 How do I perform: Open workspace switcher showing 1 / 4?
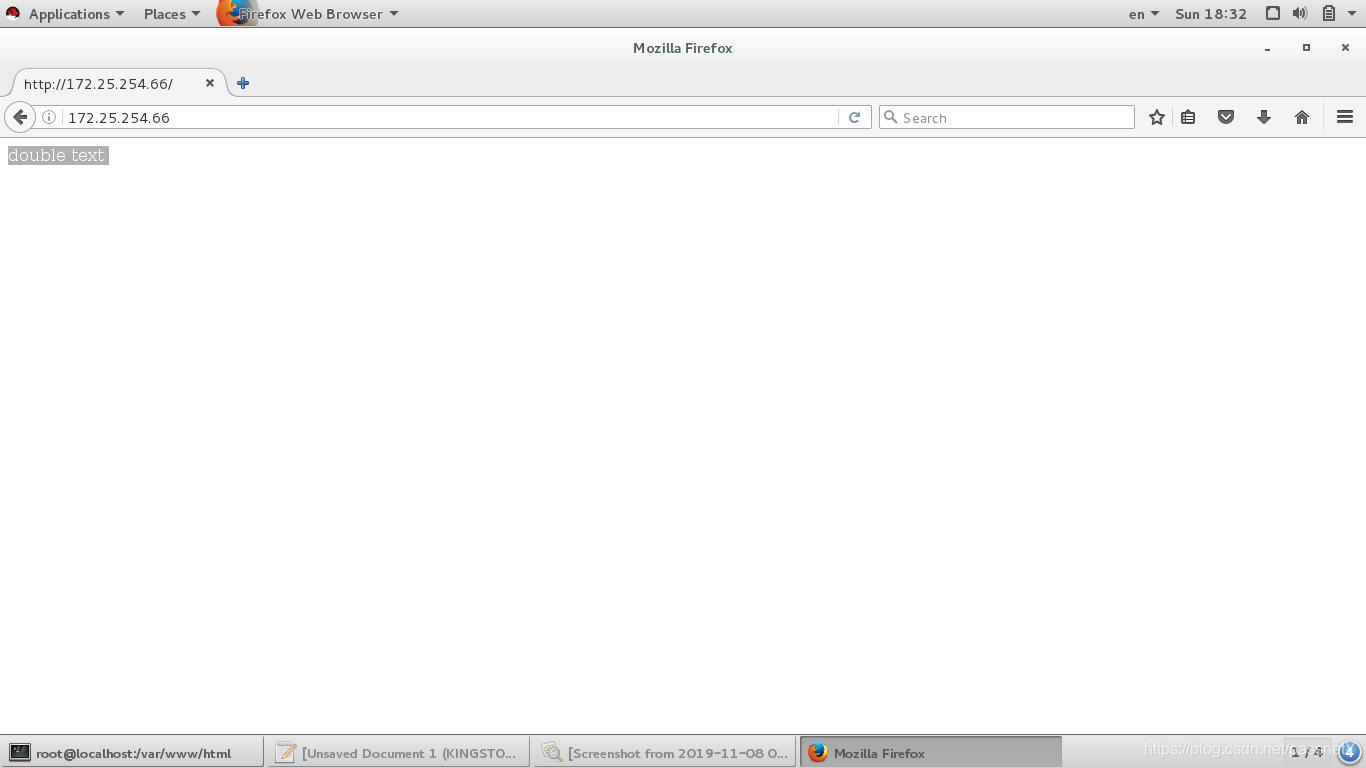click(1306, 752)
